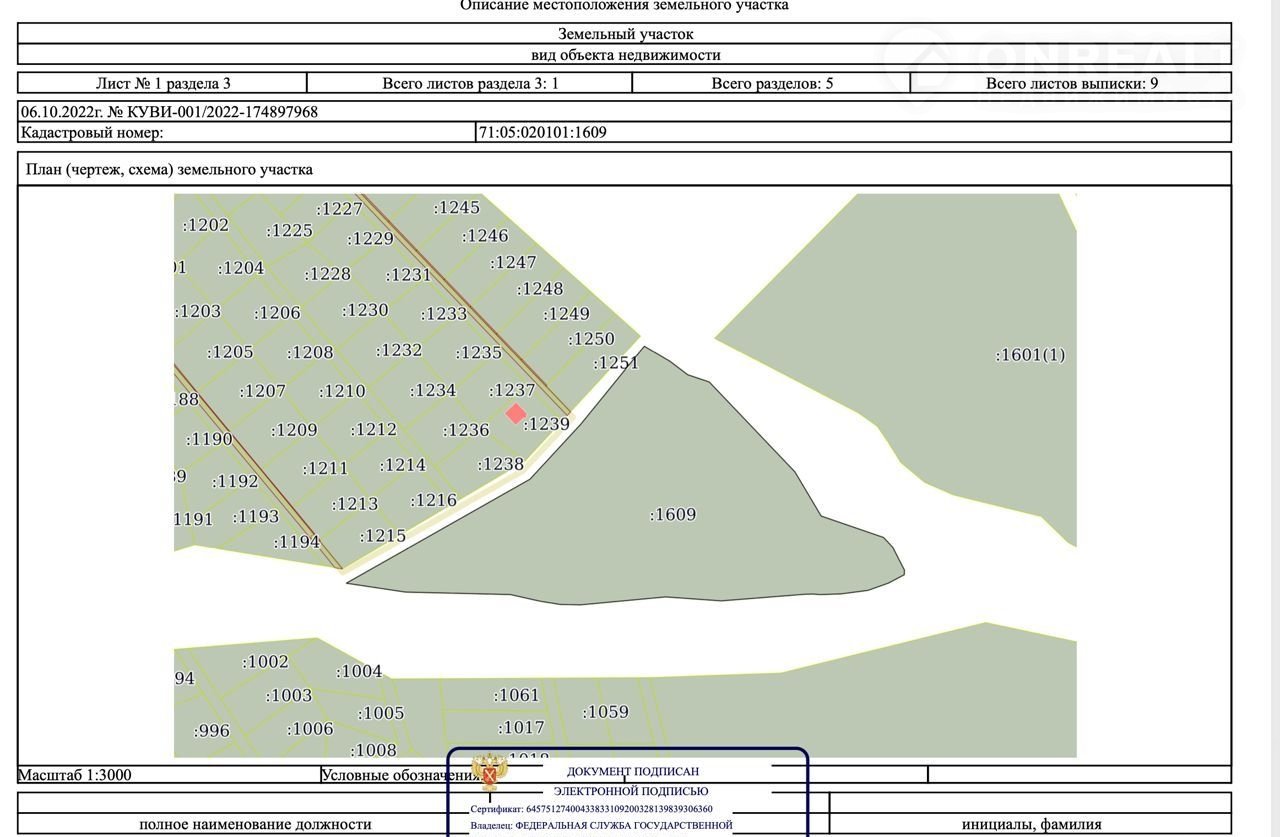Click the request number КУВИ-001/2022-174897968
Viewport: 1280px width, 837px height.
(x=169, y=112)
